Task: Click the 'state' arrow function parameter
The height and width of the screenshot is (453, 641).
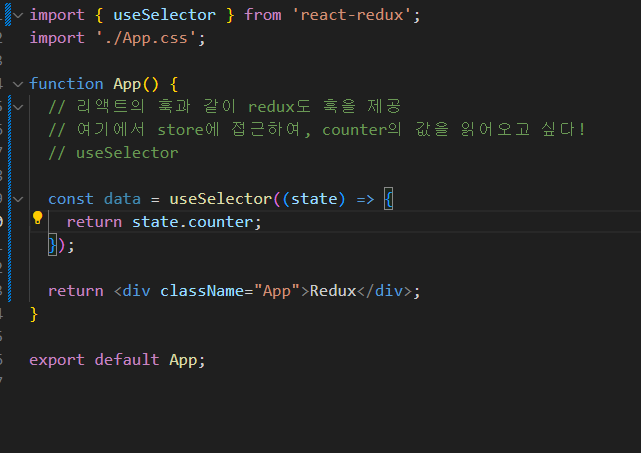Action: tap(314, 199)
